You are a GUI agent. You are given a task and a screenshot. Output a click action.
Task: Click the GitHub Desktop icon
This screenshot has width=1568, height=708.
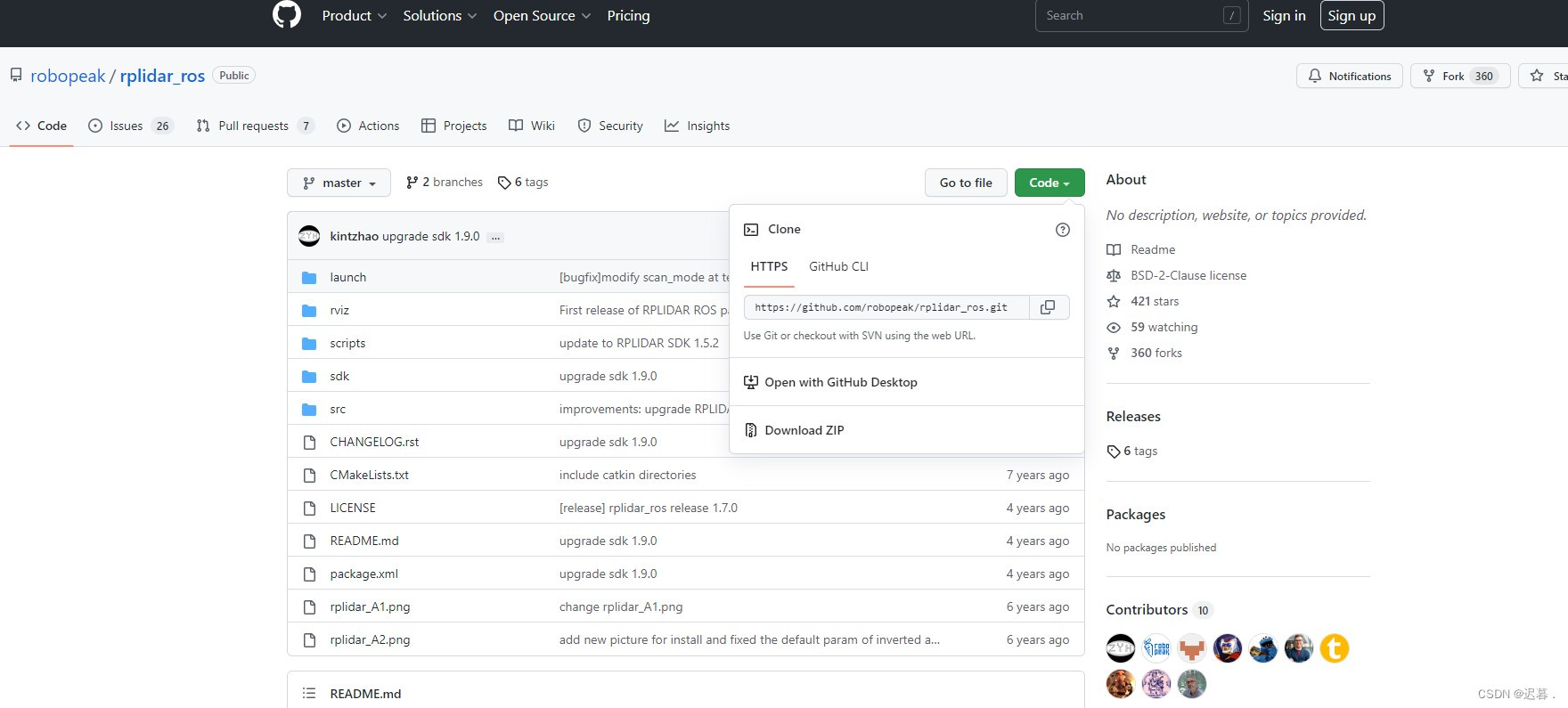[x=751, y=382]
